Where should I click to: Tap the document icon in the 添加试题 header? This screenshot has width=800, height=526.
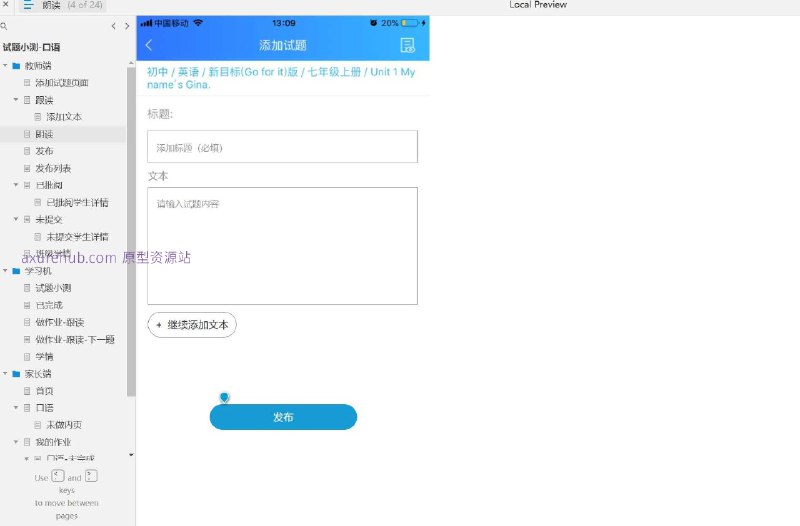(x=407, y=45)
